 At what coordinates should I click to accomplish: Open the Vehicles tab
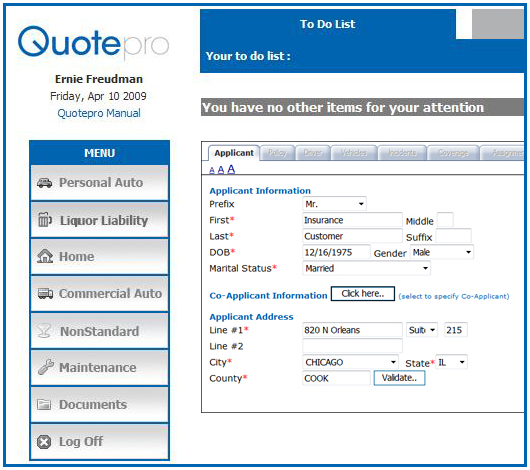coord(354,153)
